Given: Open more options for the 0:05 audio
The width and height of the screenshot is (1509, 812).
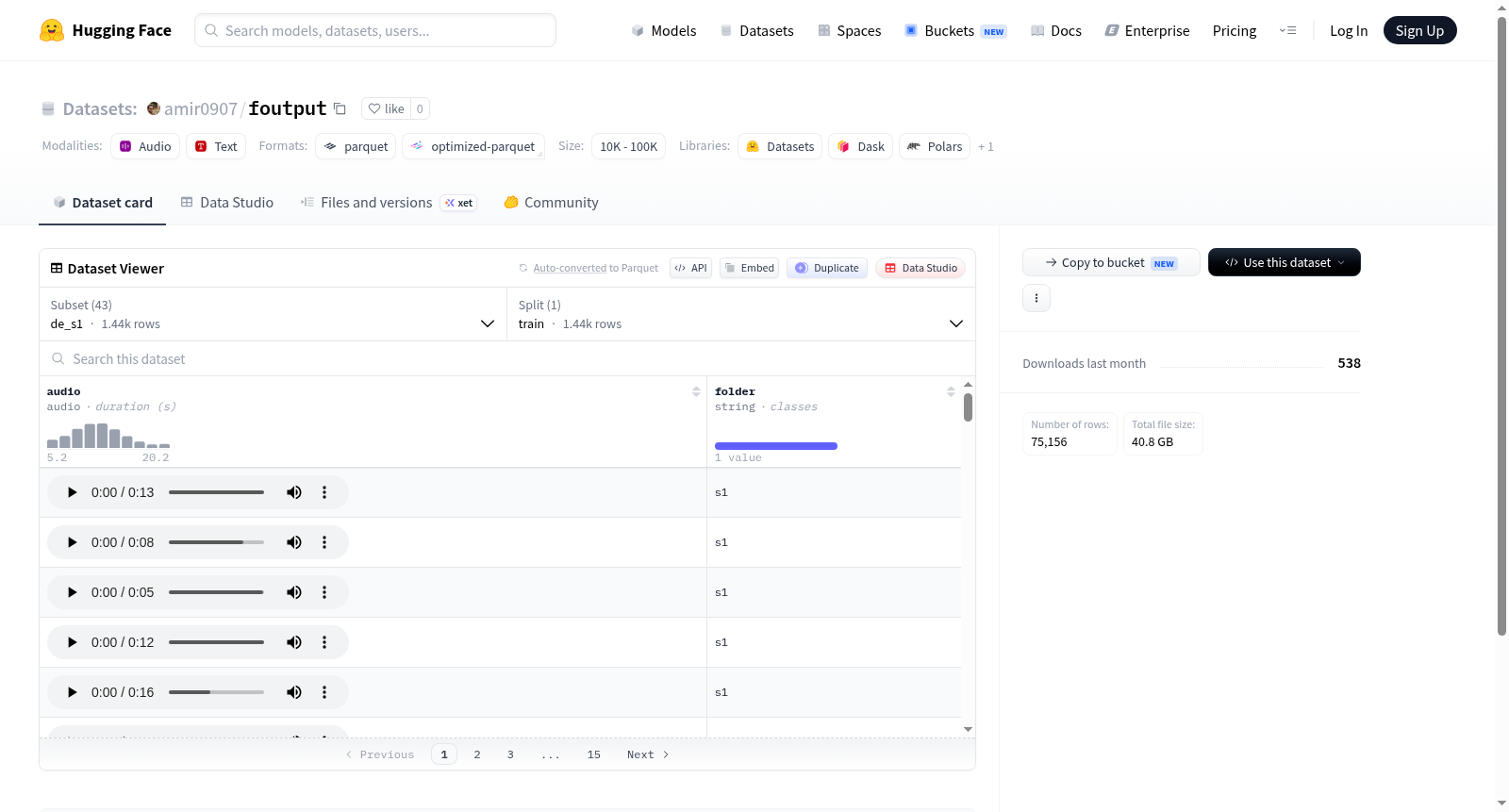Looking at the screenshot, I should (324, 592).
